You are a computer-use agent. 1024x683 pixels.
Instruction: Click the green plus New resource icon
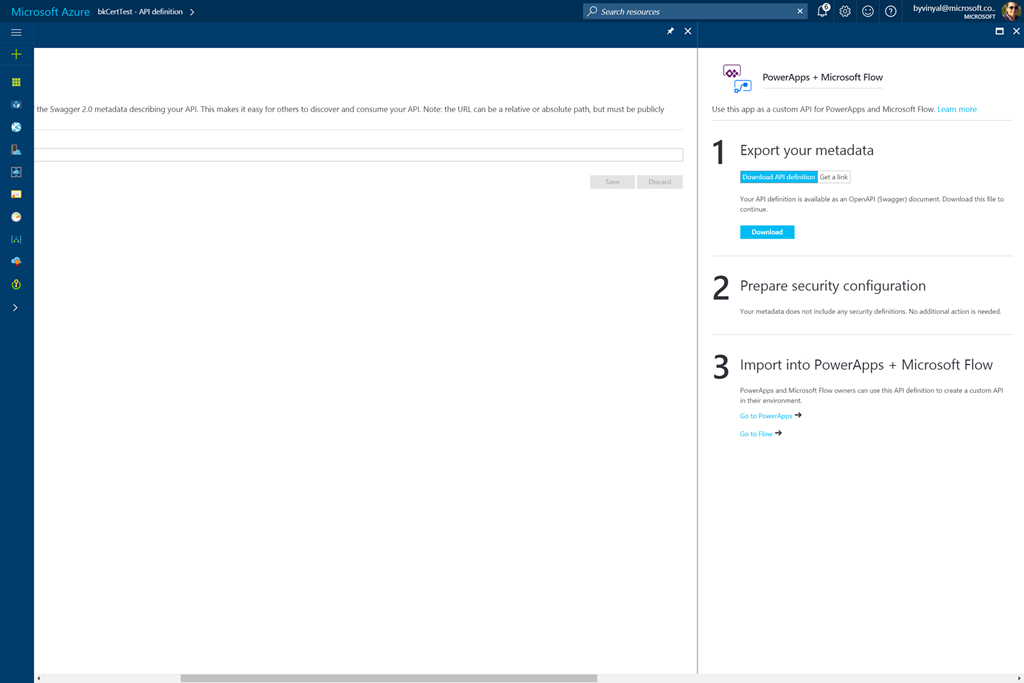[x=16, y=54]
